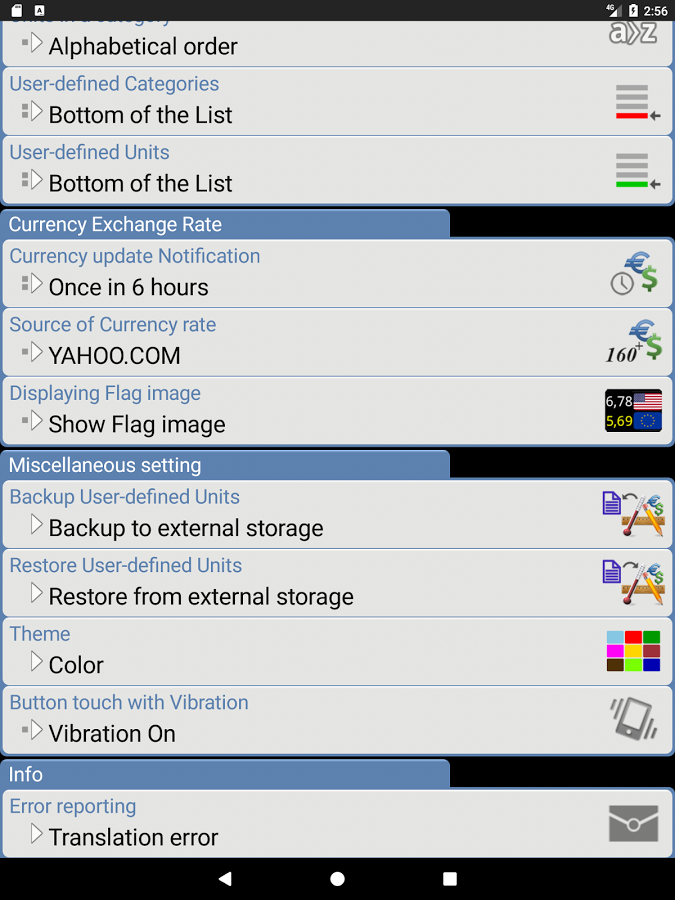The image size is (675, 900).
Task: Tap the backup user-defined units icon
Action: (633, 514)
